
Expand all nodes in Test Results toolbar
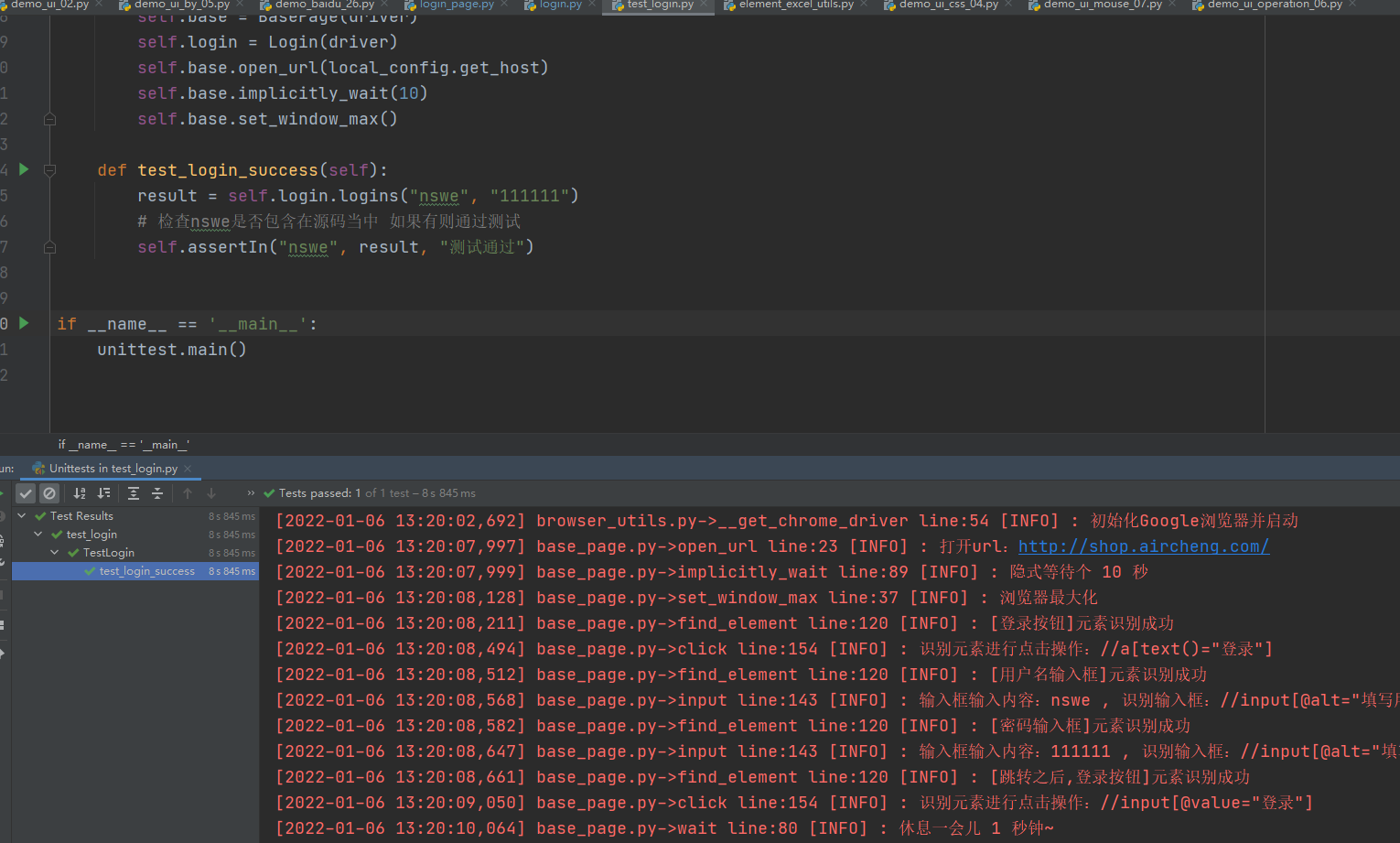tap(134, 493)
